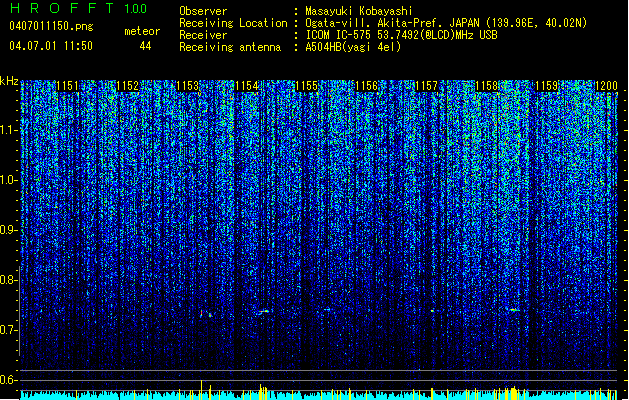The width and height of the screenshot is (629, 400).
Task: Click the meteor label
Action: pyautogui.click(x=142, y=31)
